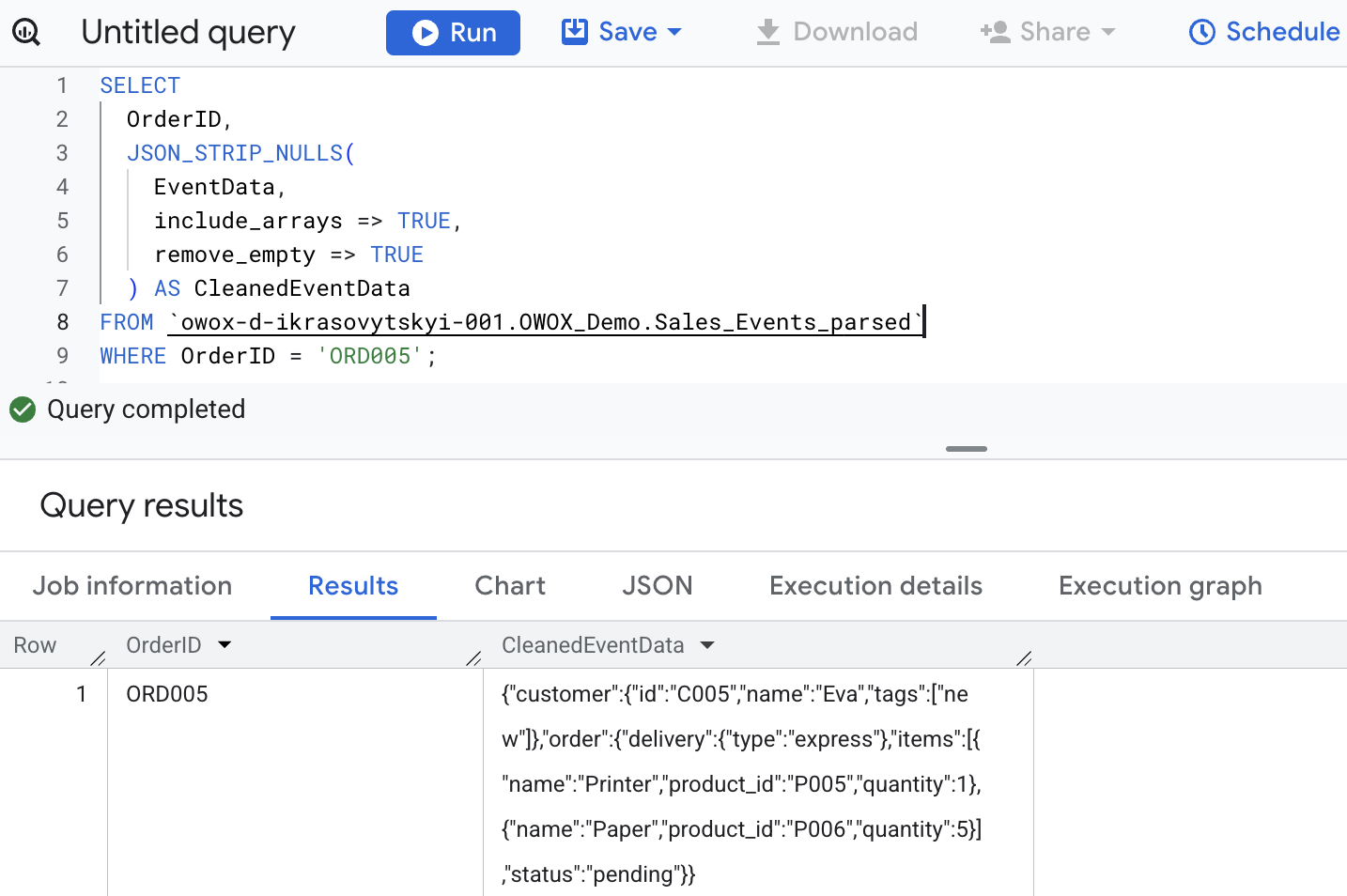Click the green Query completed checkmark icon
Viewport: 1347px width, 896px height.
click(x=23, y=409)
